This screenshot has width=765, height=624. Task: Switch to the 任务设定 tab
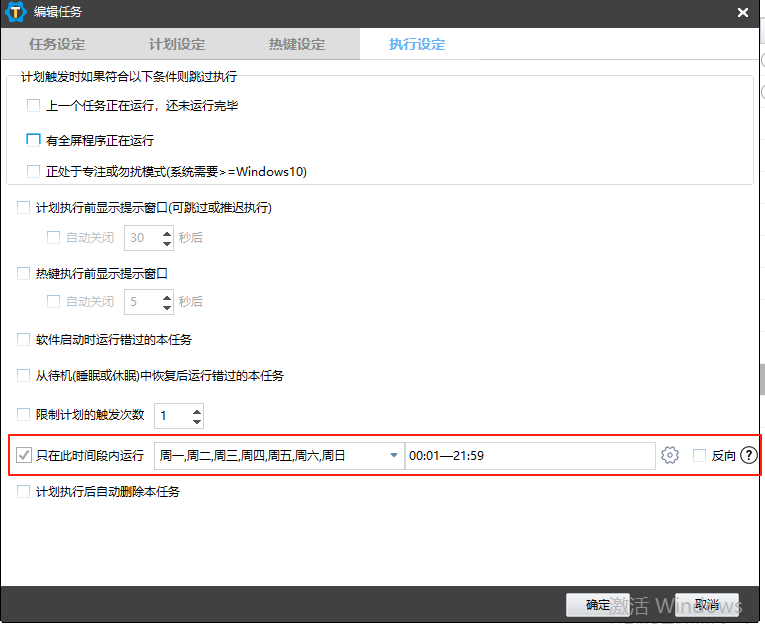click(x=57, y=45)
